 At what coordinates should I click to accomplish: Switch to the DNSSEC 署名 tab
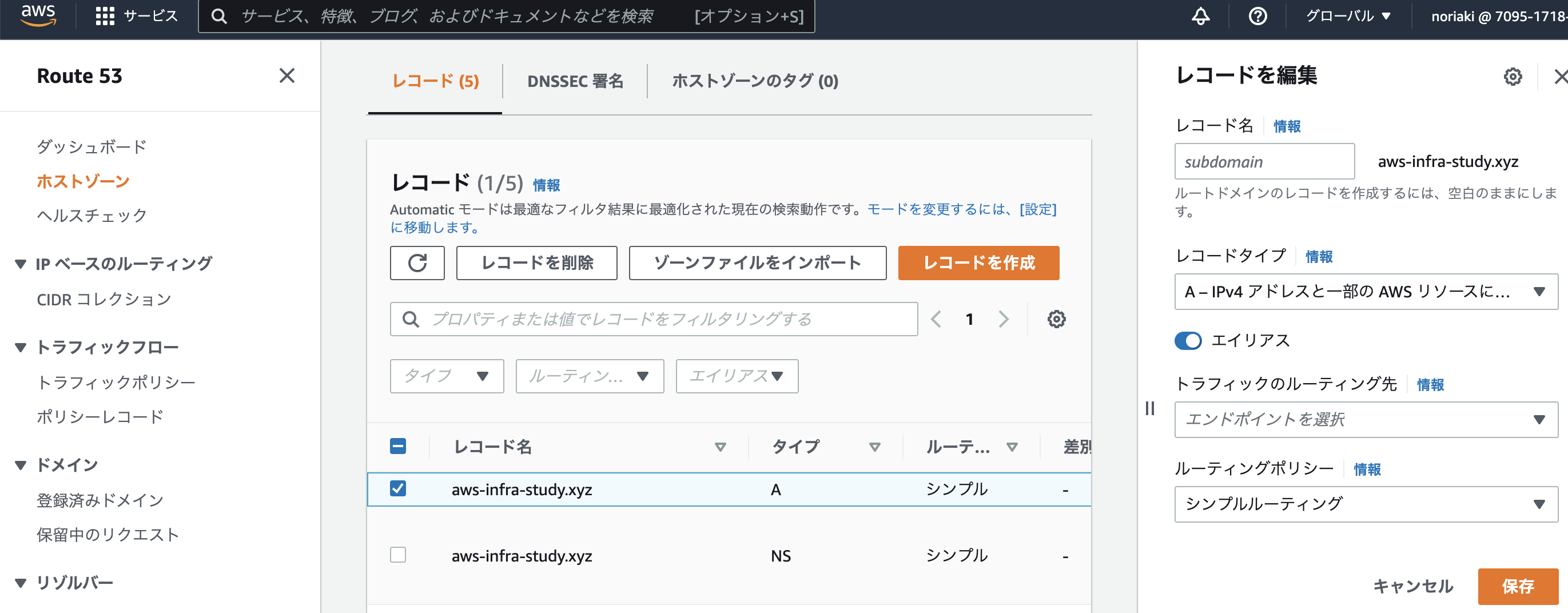coord(575,81)
